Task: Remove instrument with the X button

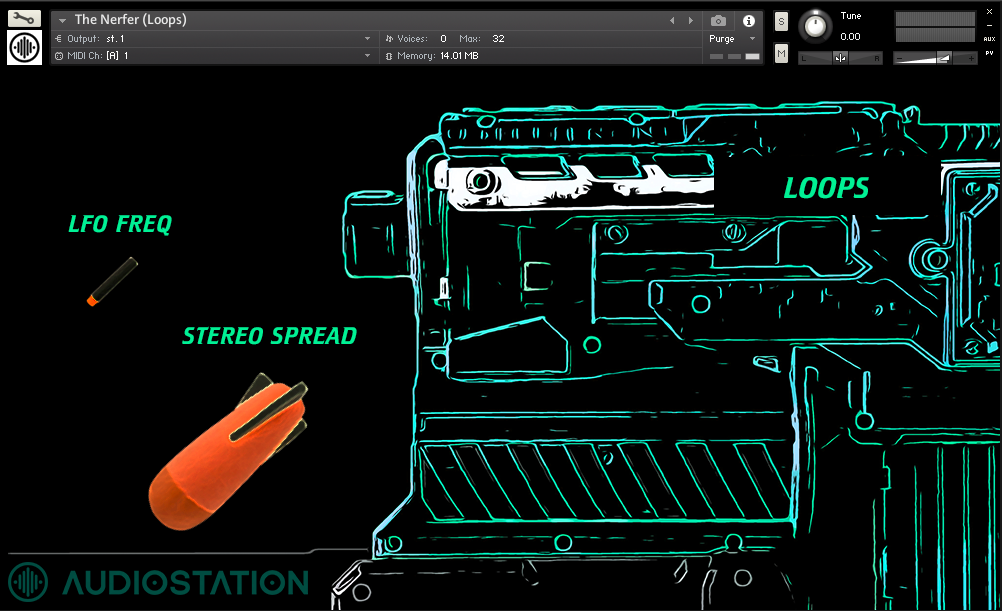Action: tap(989, 12)
